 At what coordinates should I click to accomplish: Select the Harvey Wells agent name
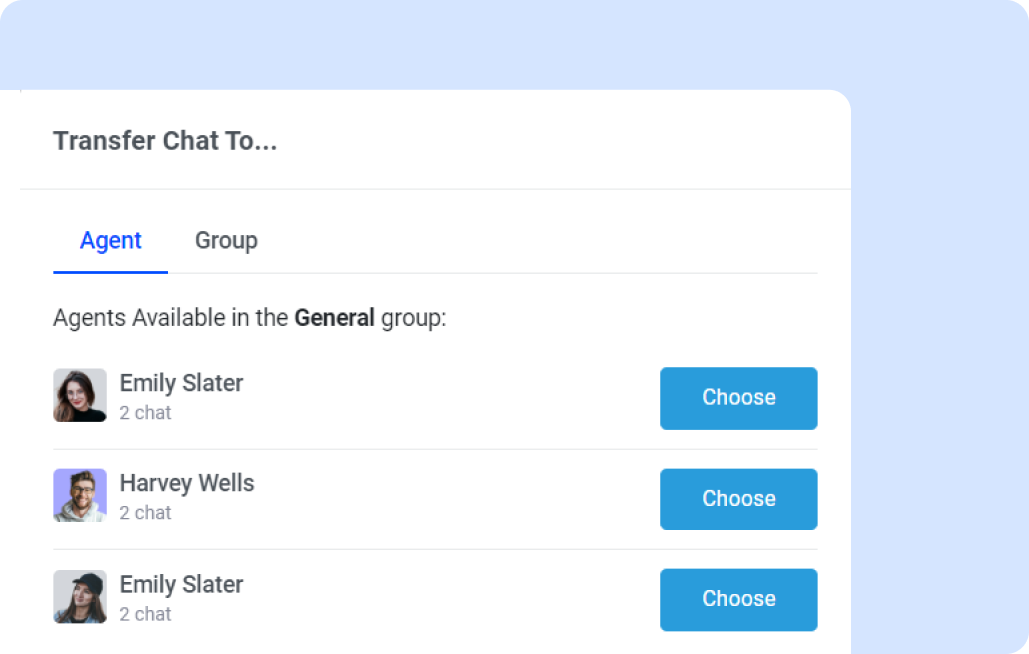(x=187, y=484)
